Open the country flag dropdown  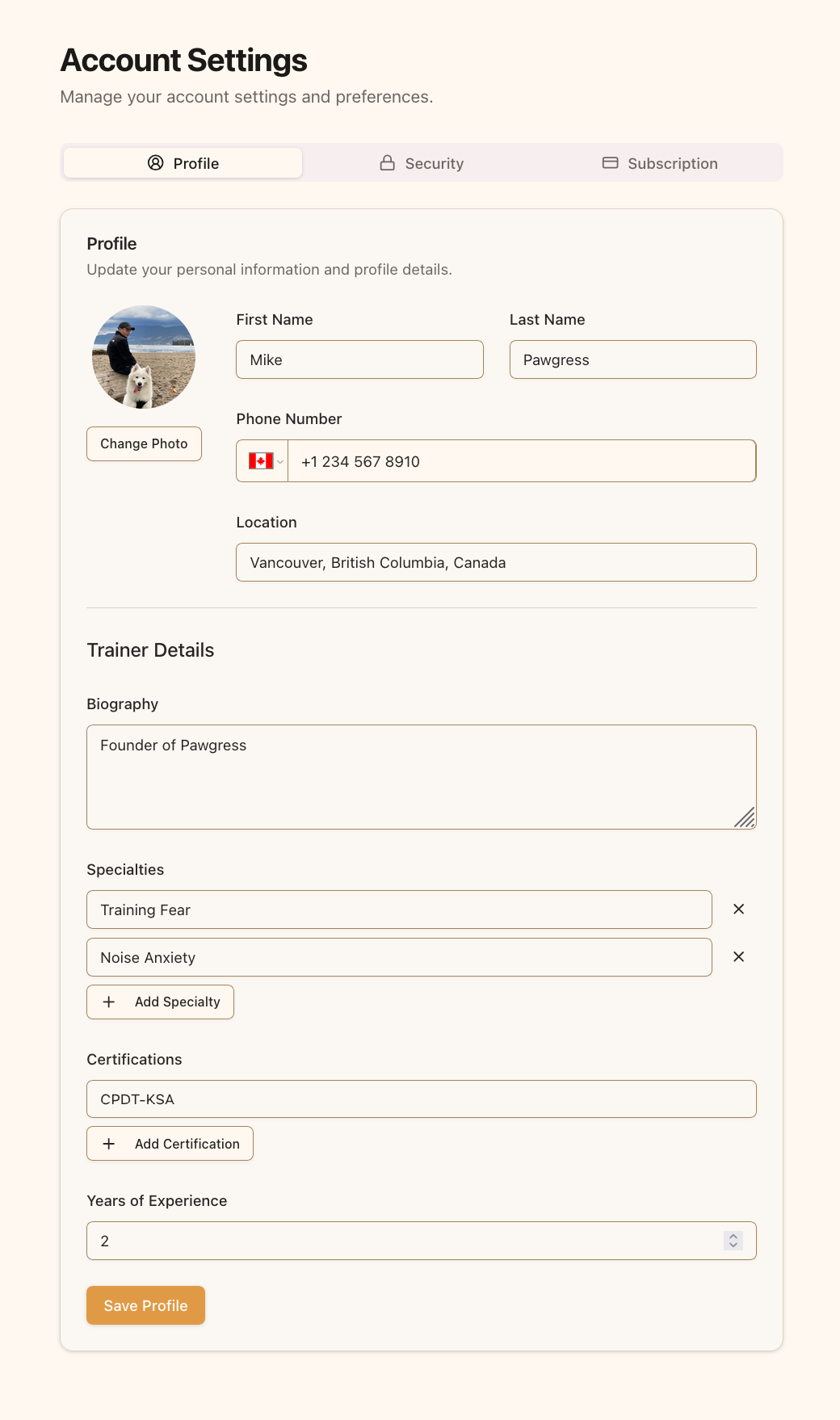tap(262, 461)
